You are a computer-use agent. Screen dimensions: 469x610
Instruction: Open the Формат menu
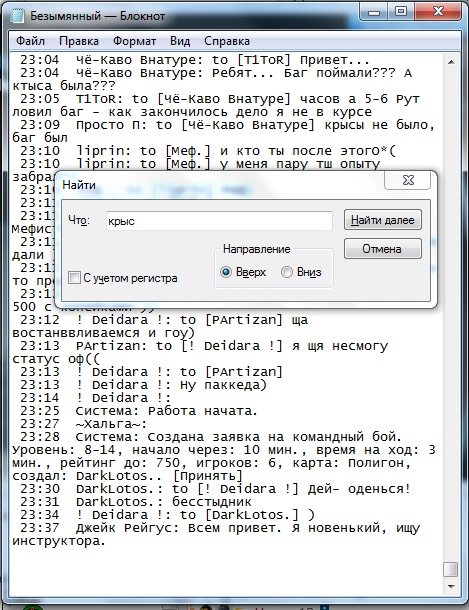(135, 41)
